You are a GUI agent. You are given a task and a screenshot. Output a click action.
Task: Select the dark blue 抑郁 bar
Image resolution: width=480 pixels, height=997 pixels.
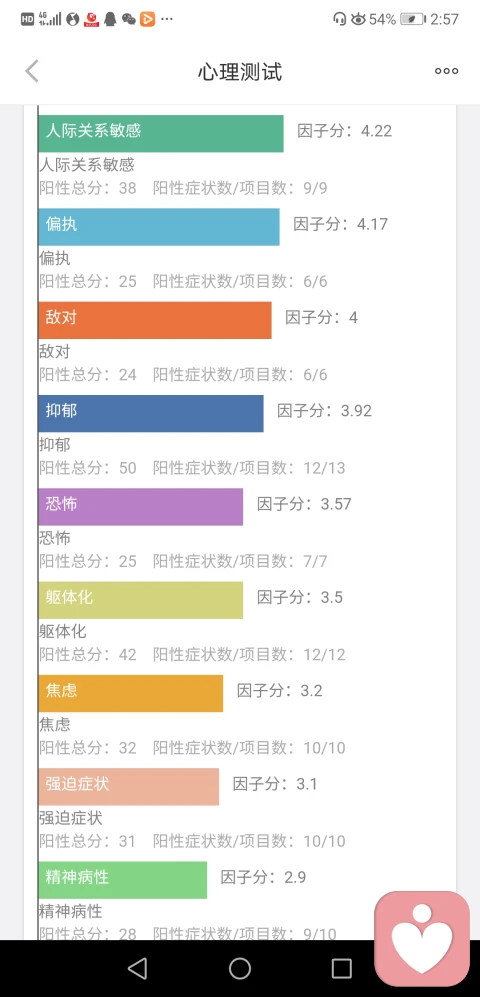pos(151,413)
